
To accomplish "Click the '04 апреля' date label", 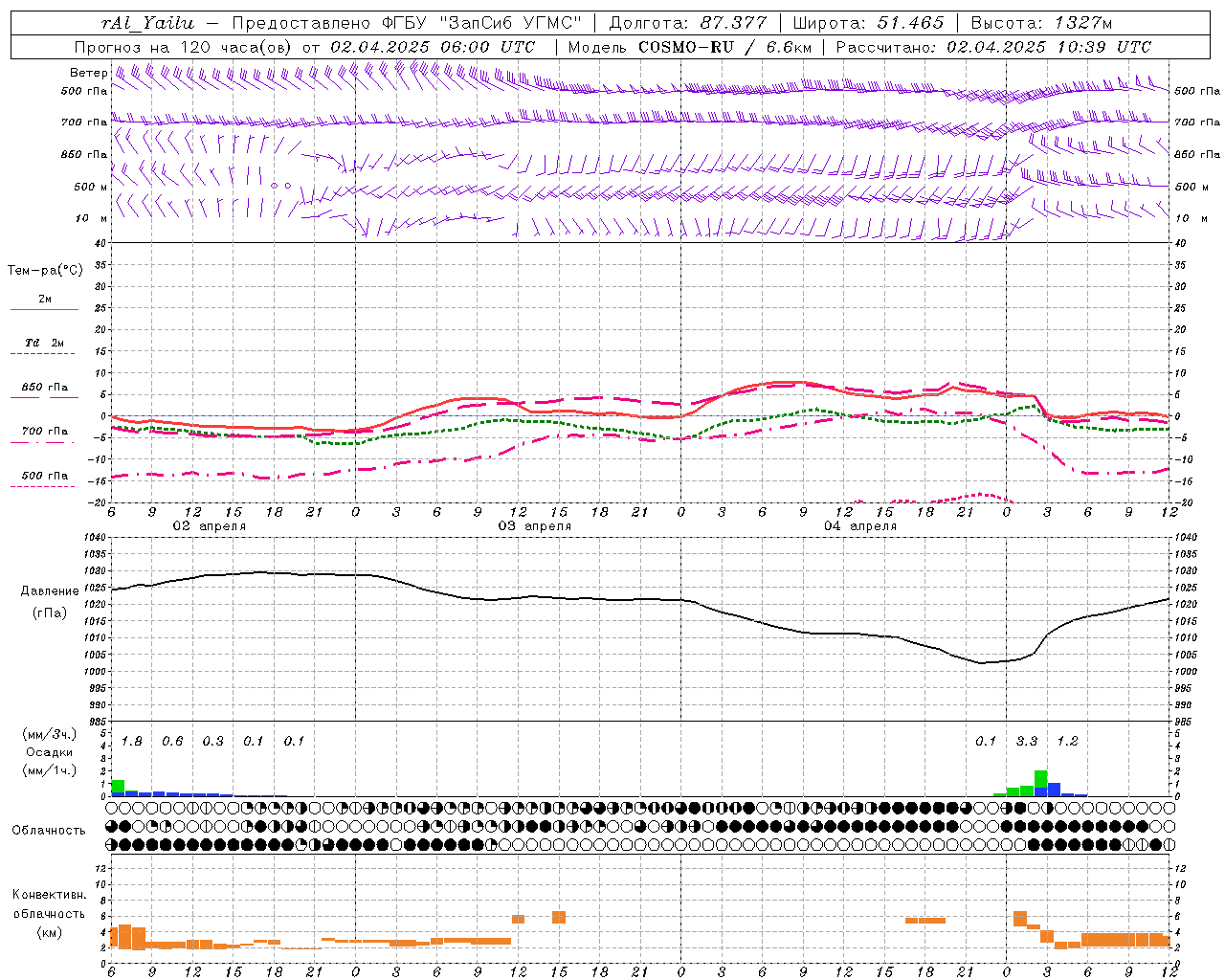I will click(859, 526).
